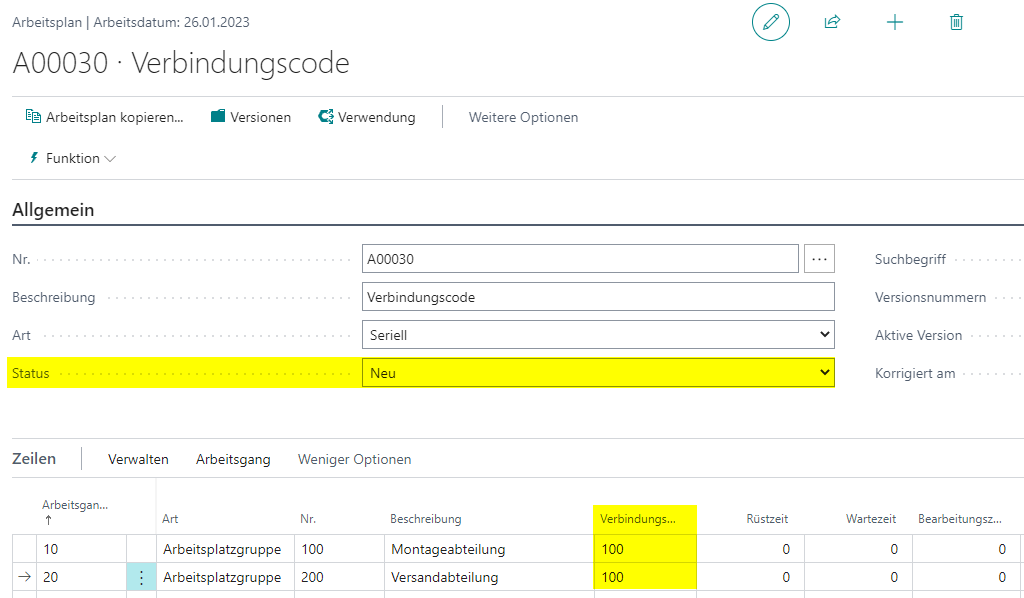
Task: Click the plus icon to create new
Action: (895, 22)
